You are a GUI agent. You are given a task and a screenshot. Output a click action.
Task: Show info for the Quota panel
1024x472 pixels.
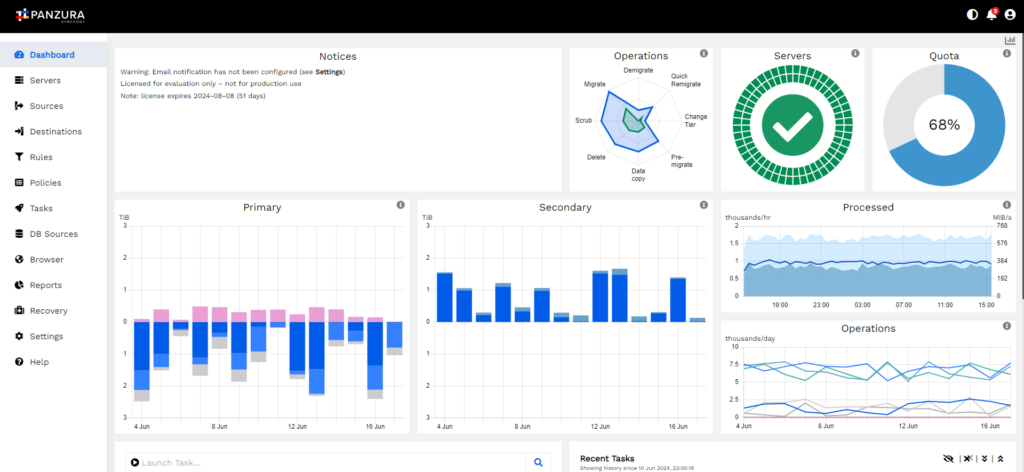(x=1006, y=54)
